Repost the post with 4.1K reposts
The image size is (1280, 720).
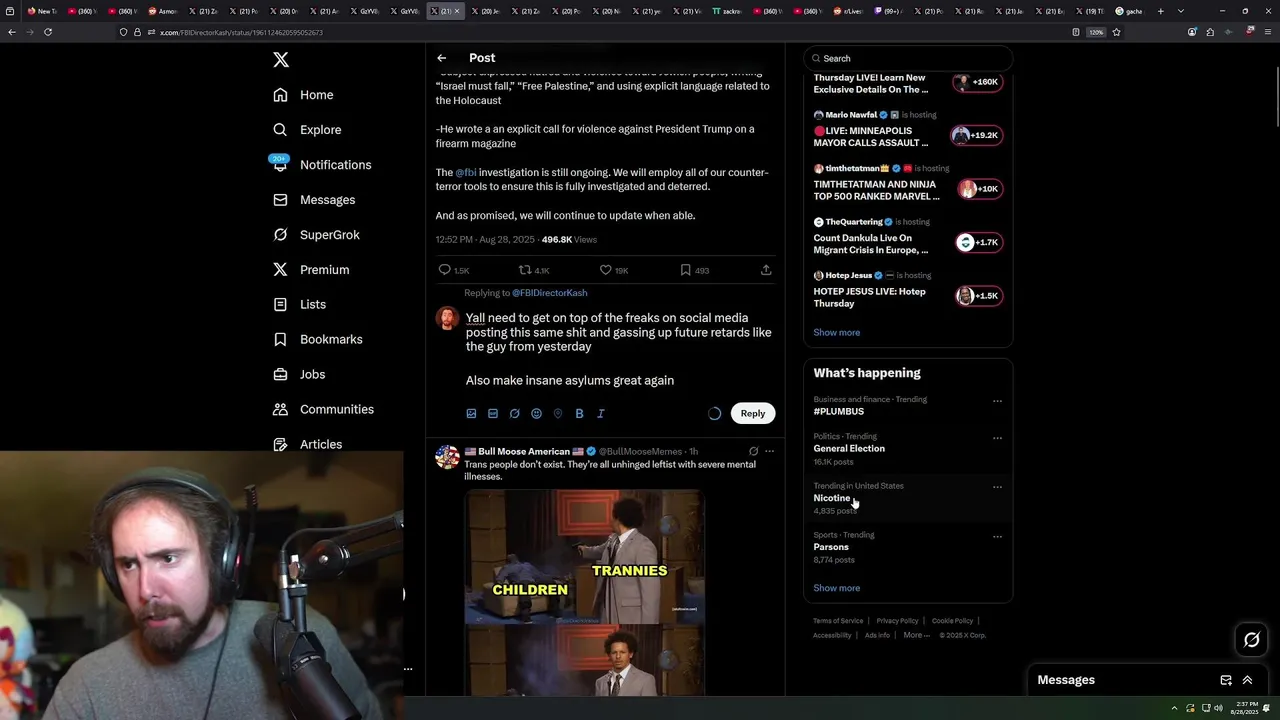[x=524, y=270]
